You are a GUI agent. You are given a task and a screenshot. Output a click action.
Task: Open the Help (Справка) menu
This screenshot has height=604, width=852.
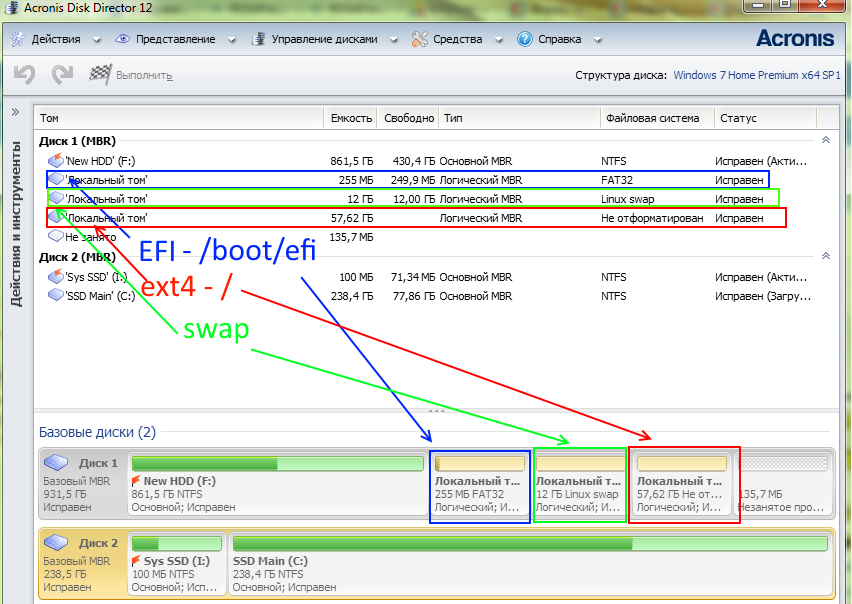[x=560, y=39]
